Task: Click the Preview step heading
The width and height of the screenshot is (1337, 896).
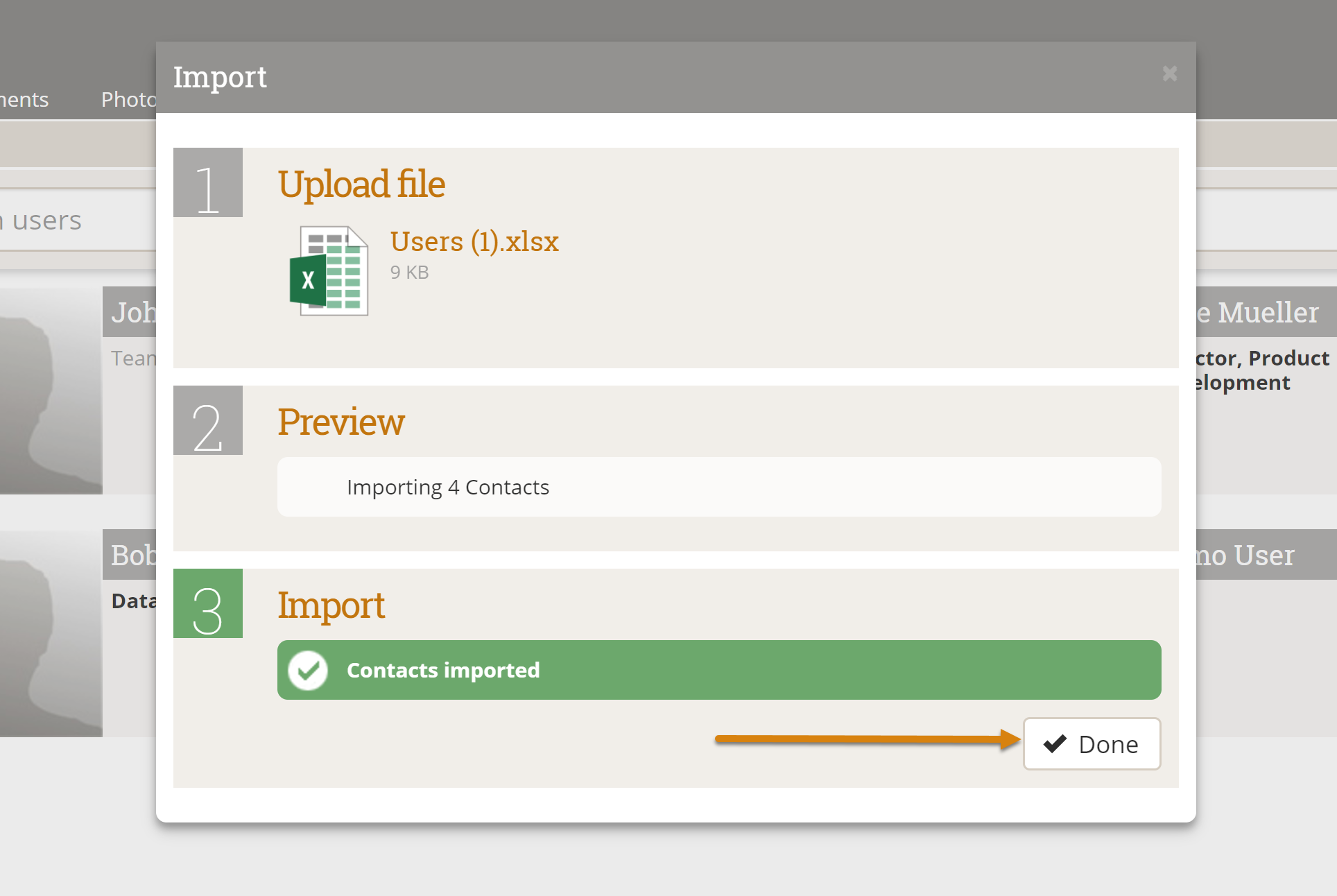Action: pyautogui.click(x=341, y=422)
